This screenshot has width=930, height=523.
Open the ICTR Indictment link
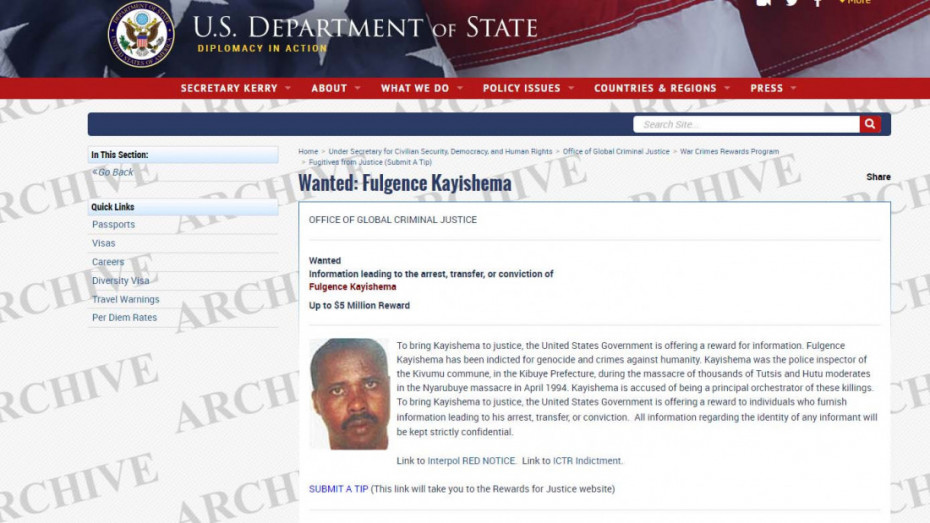587,461
